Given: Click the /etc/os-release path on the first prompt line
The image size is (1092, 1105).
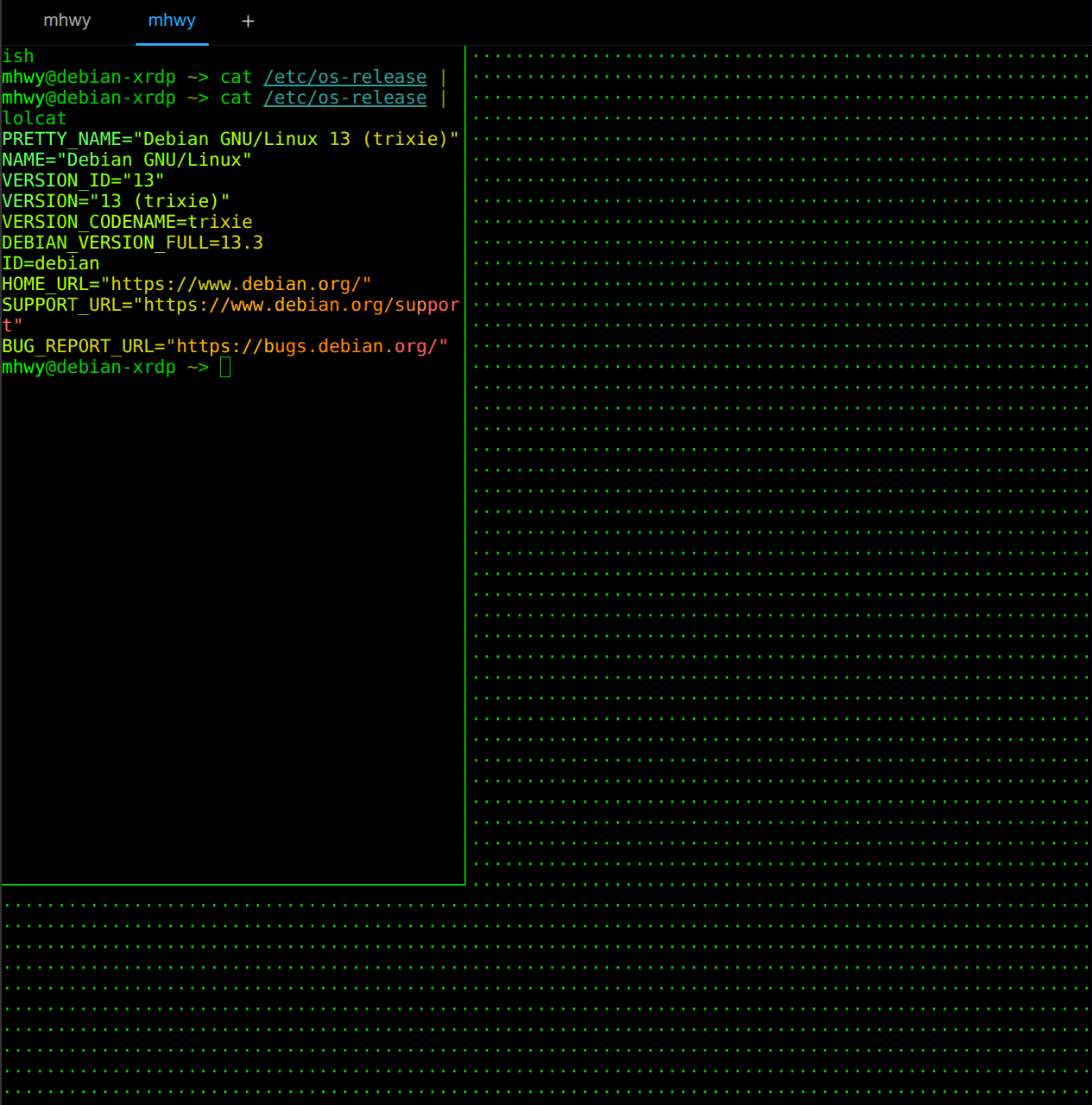Looking at the screenshot, I should coord(345,77).
